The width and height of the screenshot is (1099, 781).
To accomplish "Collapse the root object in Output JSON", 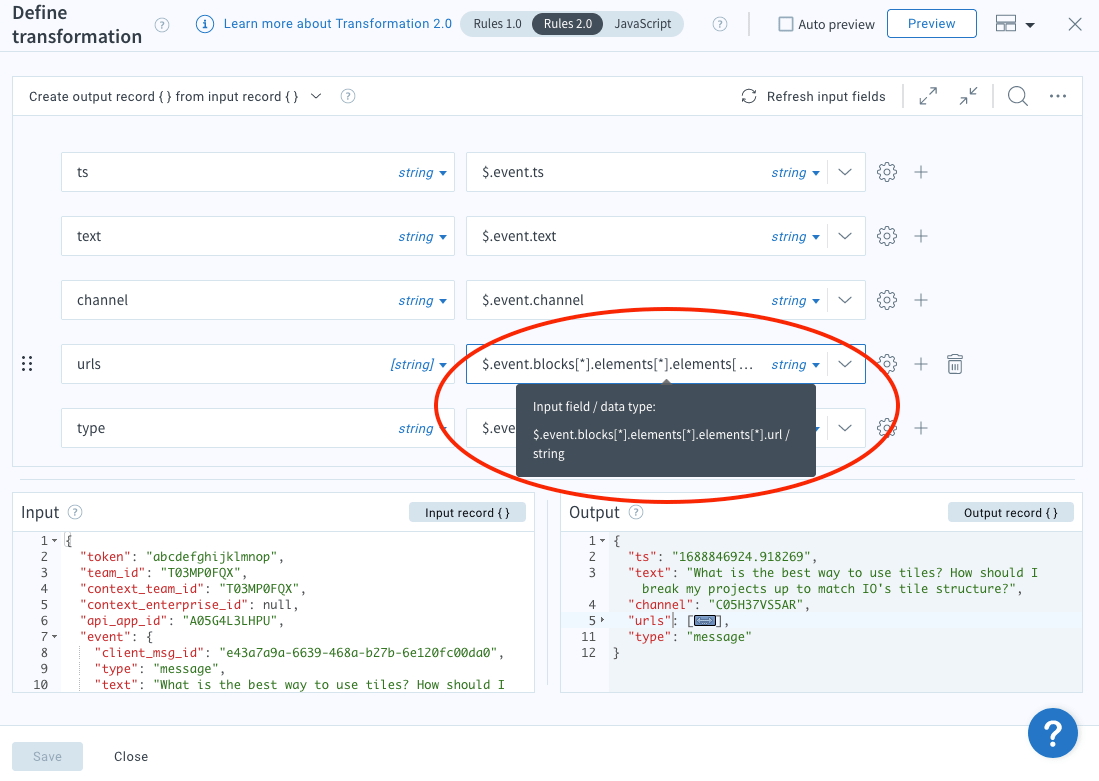I will [x=602, y=541].
